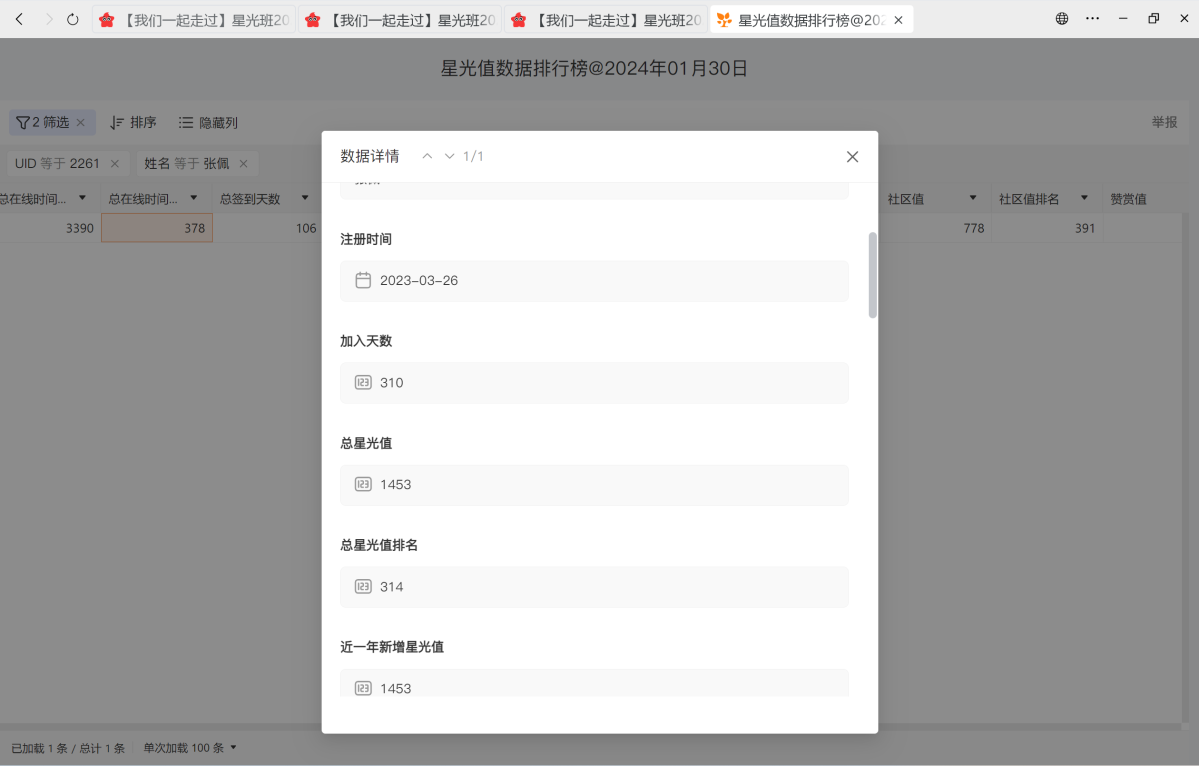Screen dimensions: 1199x766
Task: Reload the page with refresh icon
Action: click(x=73, y=19)
